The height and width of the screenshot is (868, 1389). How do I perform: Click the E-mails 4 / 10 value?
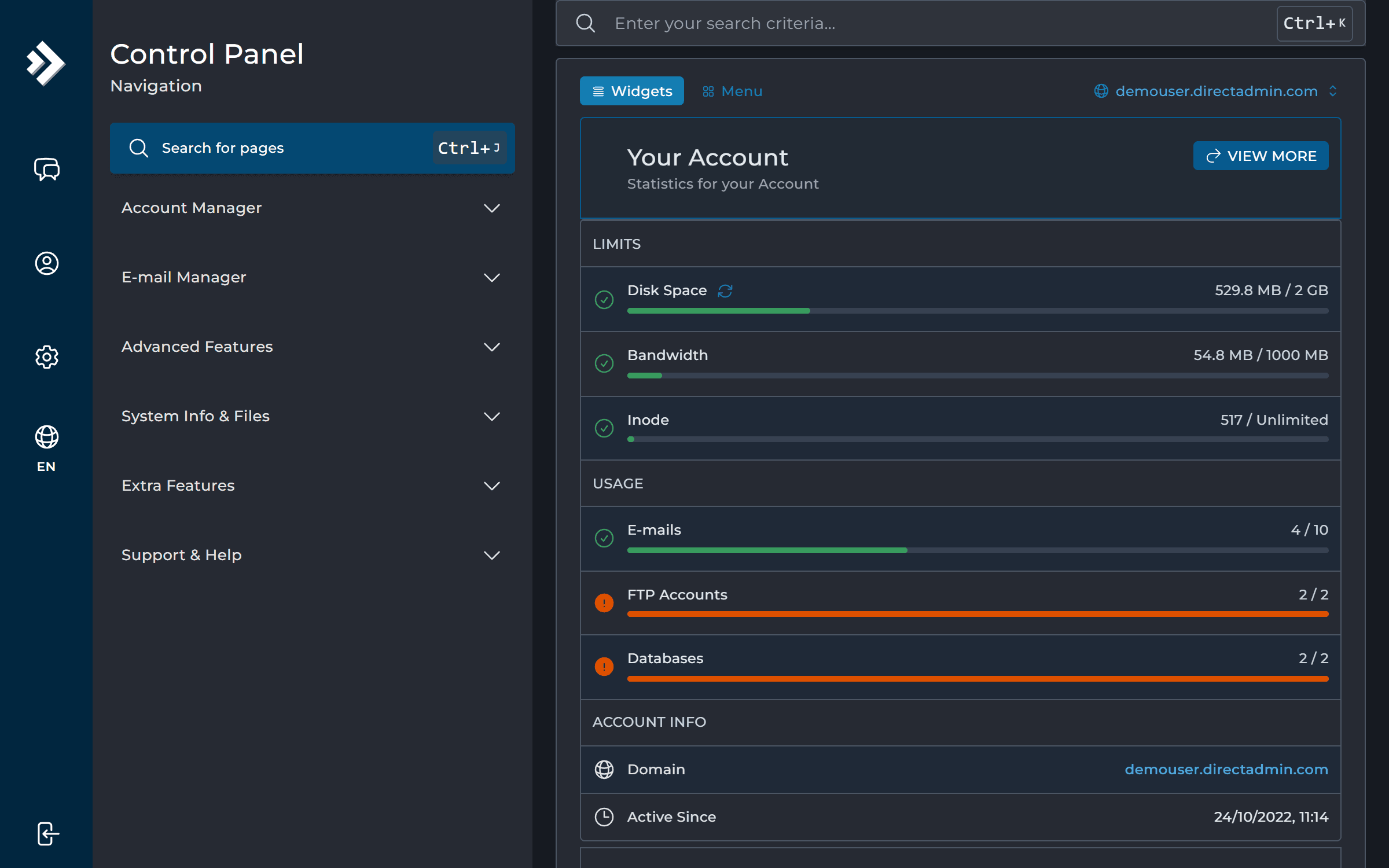coord(1309,530)
